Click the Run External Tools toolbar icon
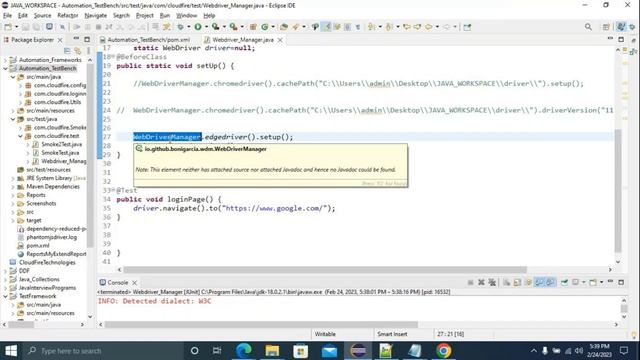 point(233,27)
